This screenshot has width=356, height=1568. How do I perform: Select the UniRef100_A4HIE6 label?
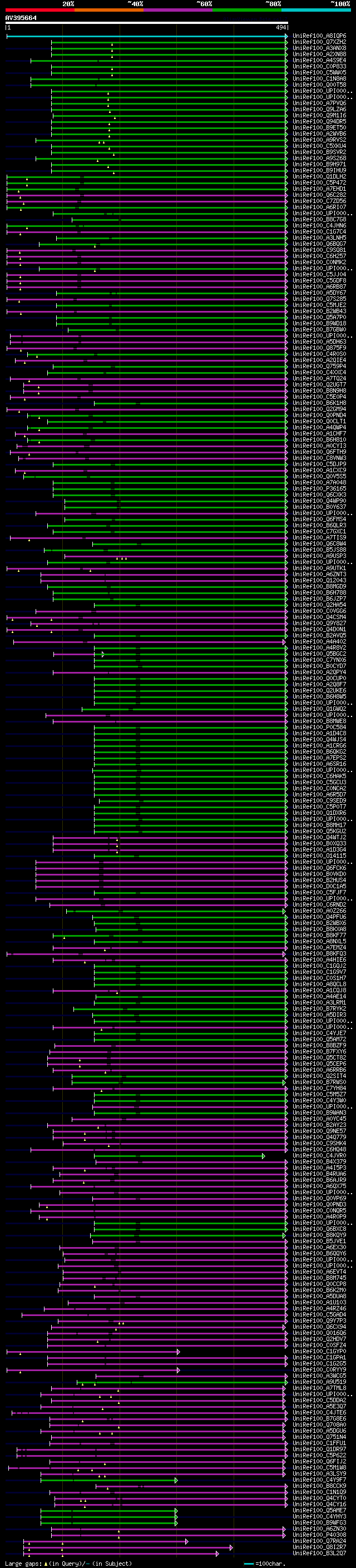tap(319, 960)
